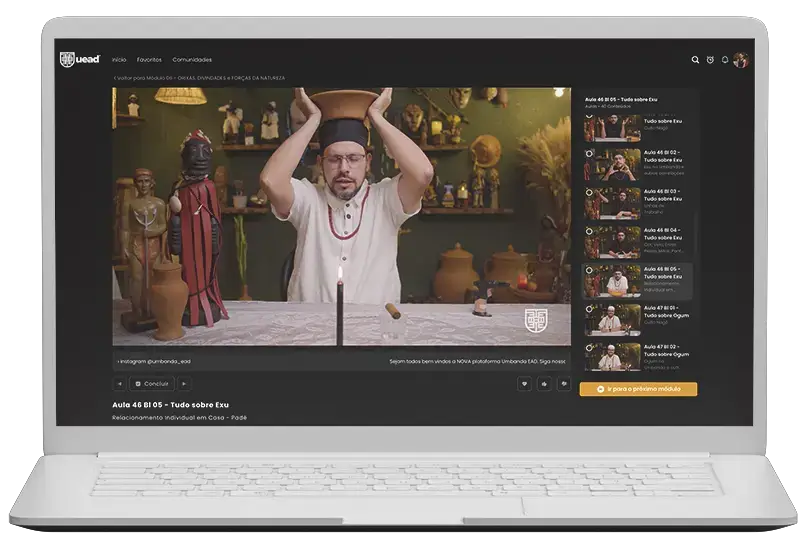Mark Aula 46 Bl 02 completion circle
The width and height of the screenshot is (801, 542).
click(x=589, y=153)
